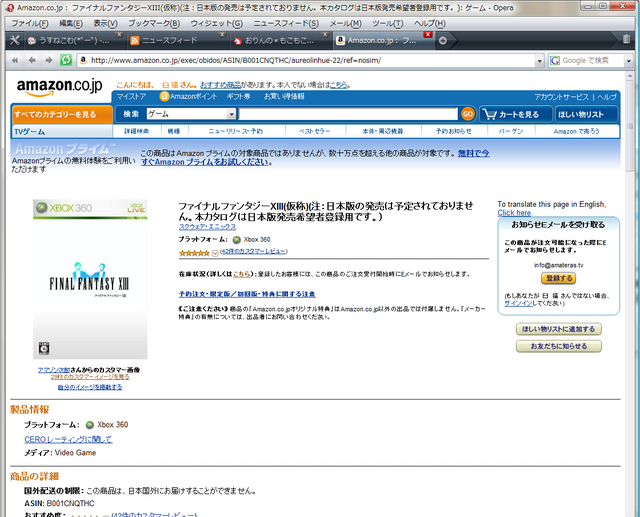Screen dimensions: 640x517
Task: Reload the page with green icon
Action: point(66,60)
